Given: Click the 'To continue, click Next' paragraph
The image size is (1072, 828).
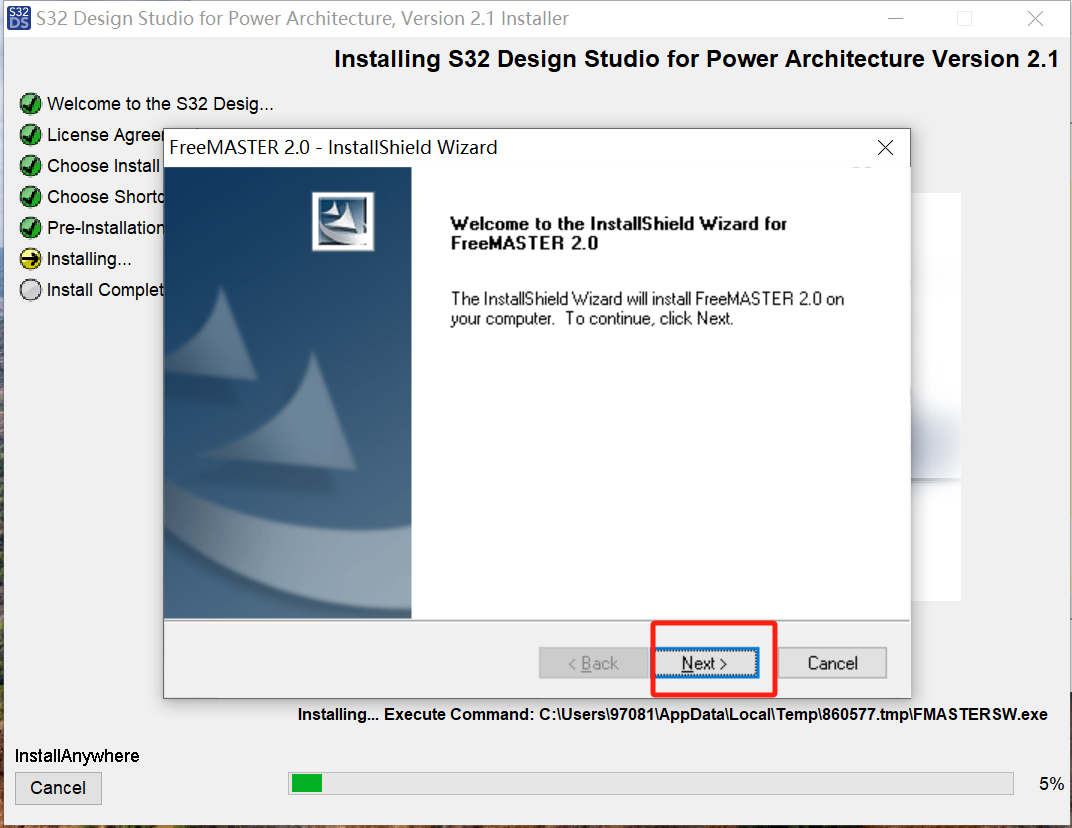Looking at the screenshot, I should pos(647,308).
